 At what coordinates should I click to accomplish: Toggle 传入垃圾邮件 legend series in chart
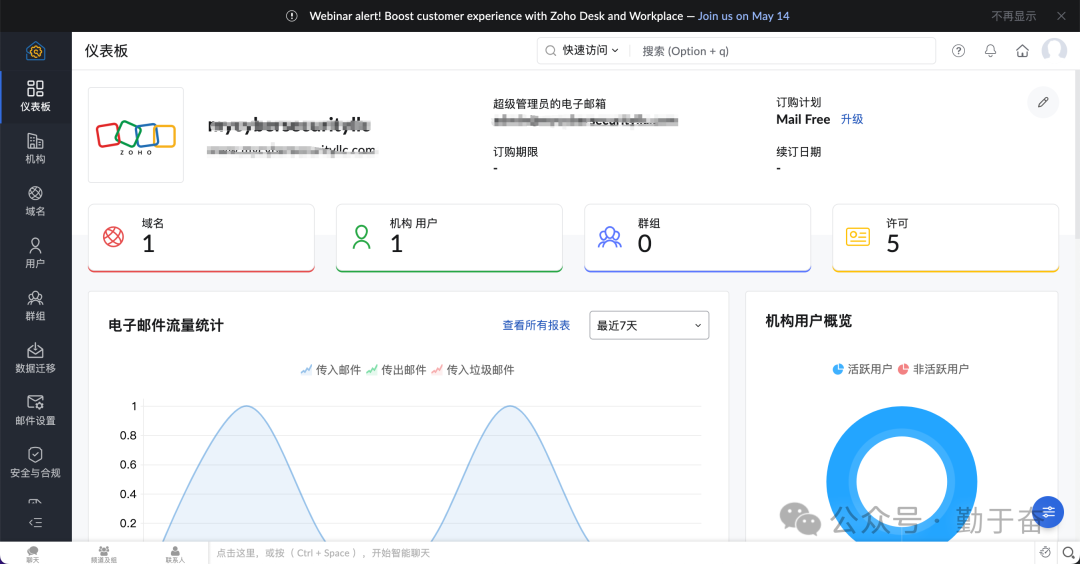click(472, 370)
